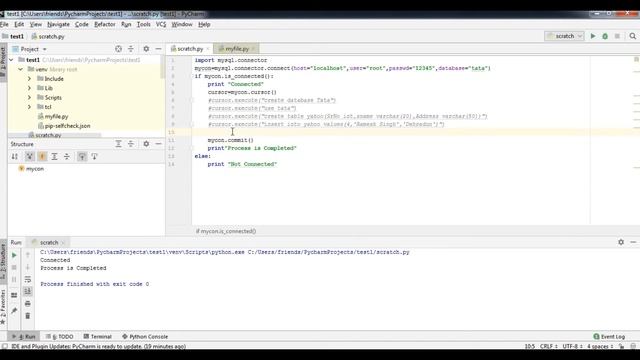Image resolution: width=640 pixels, height=360 pixels.
Task: Collapse all in Project panel header
Action: [131, 49]
